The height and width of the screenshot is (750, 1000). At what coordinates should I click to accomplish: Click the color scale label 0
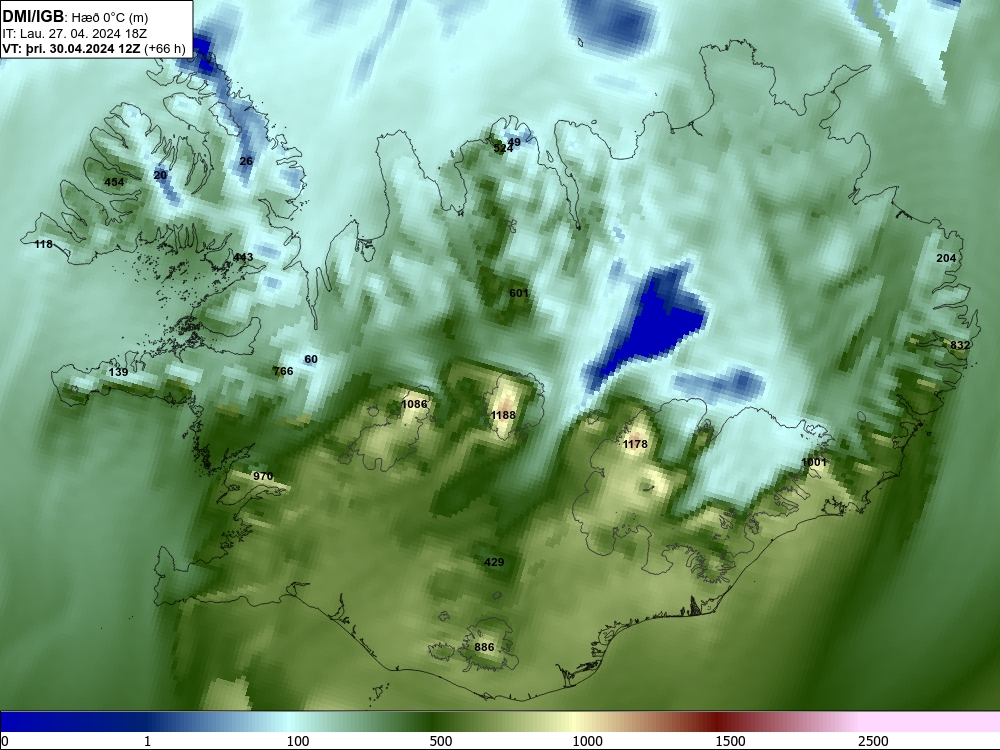click(x=5, y=741)
